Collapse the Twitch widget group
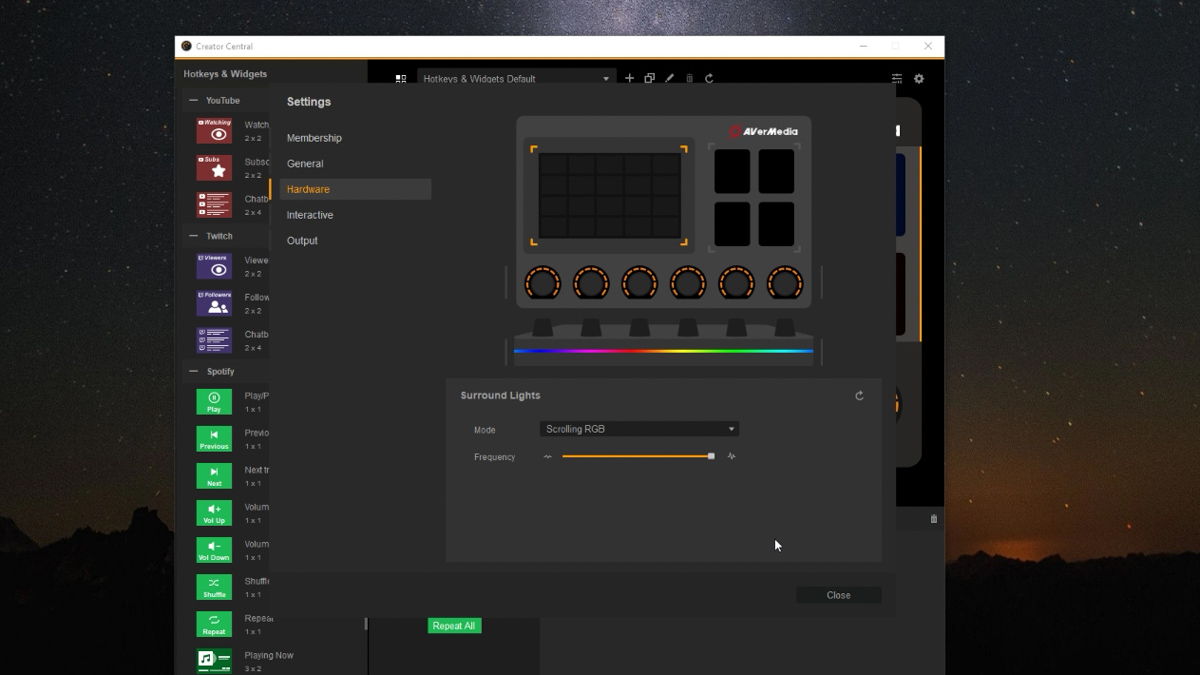Screen dimensions: 1200x675 coord(194,236)
